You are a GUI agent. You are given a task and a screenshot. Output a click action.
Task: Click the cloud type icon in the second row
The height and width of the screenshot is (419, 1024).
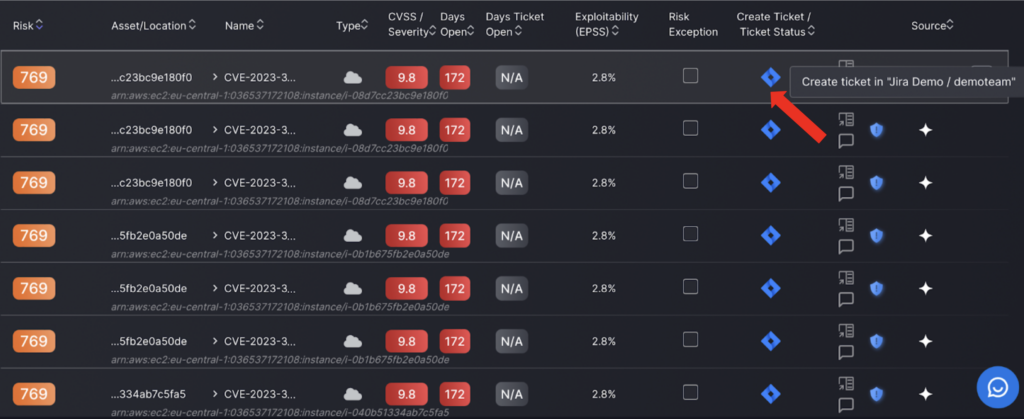coord(353,130)
